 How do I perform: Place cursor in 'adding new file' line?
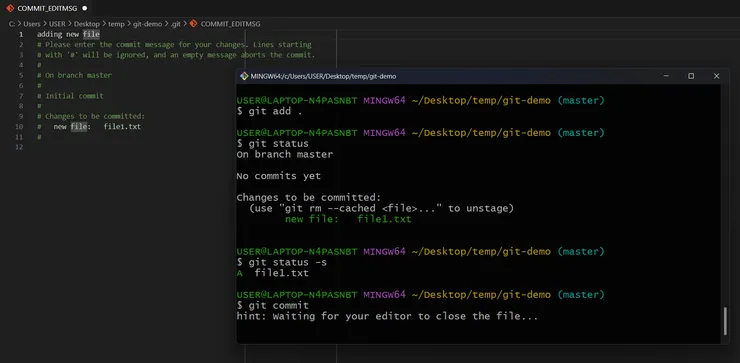[x=68, y=34]
